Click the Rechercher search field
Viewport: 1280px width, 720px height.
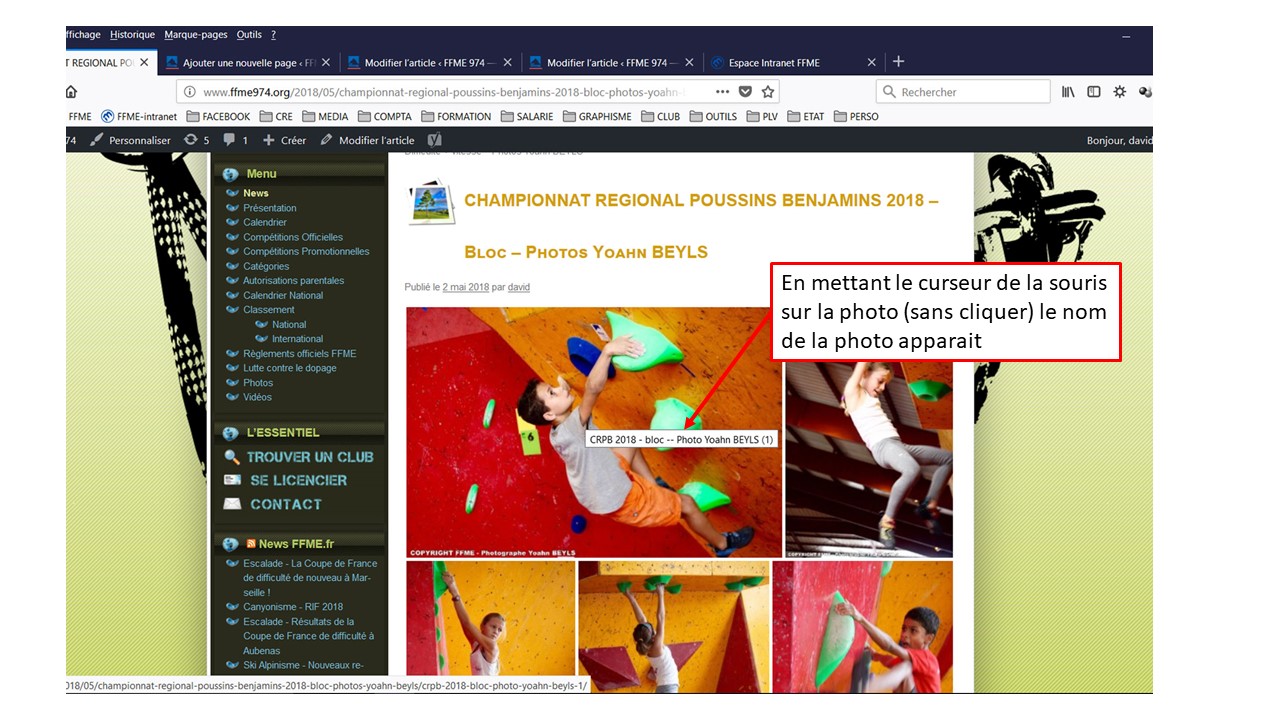click(x=970, y=92)
